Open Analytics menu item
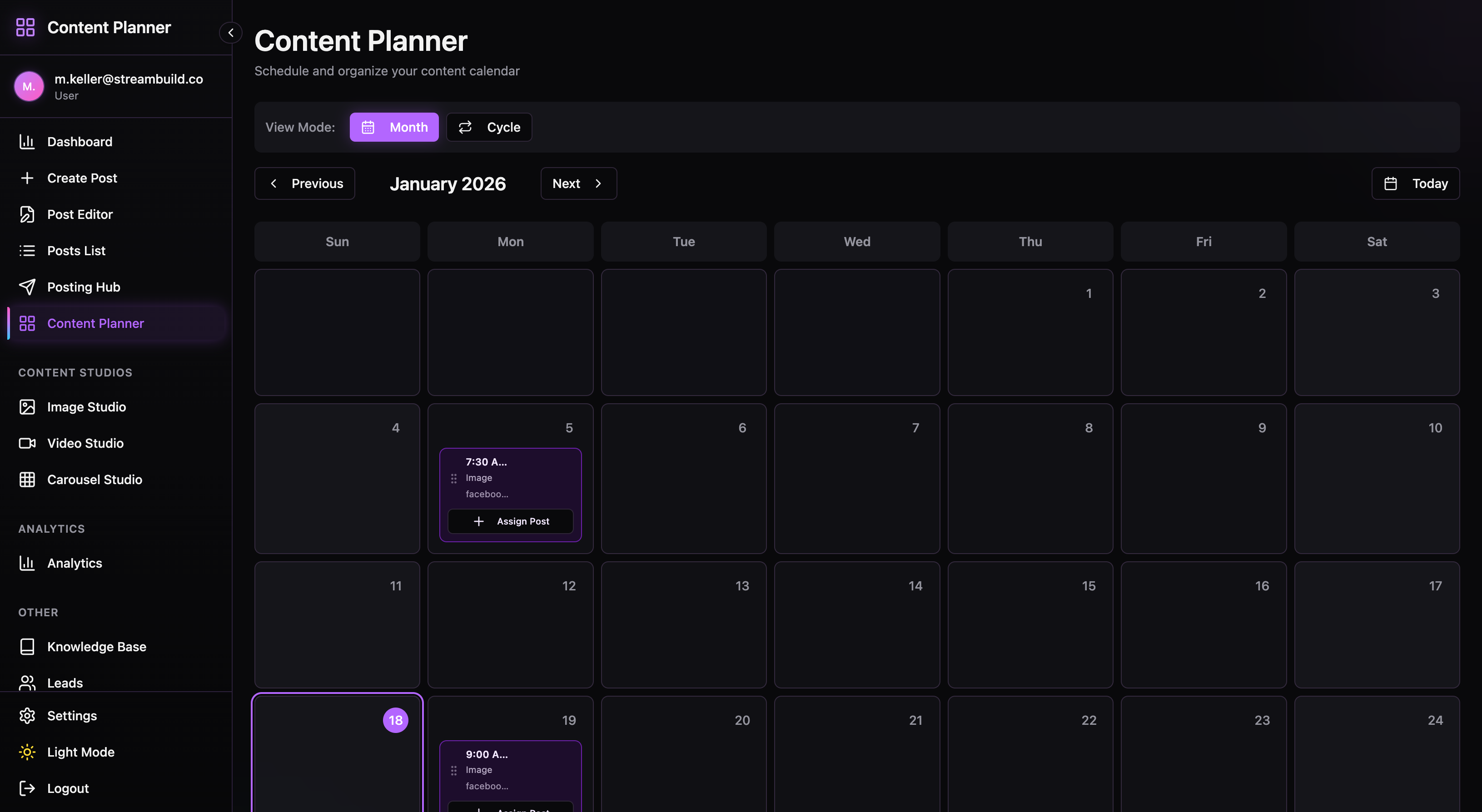1482x812 pixels. point(75,563)
